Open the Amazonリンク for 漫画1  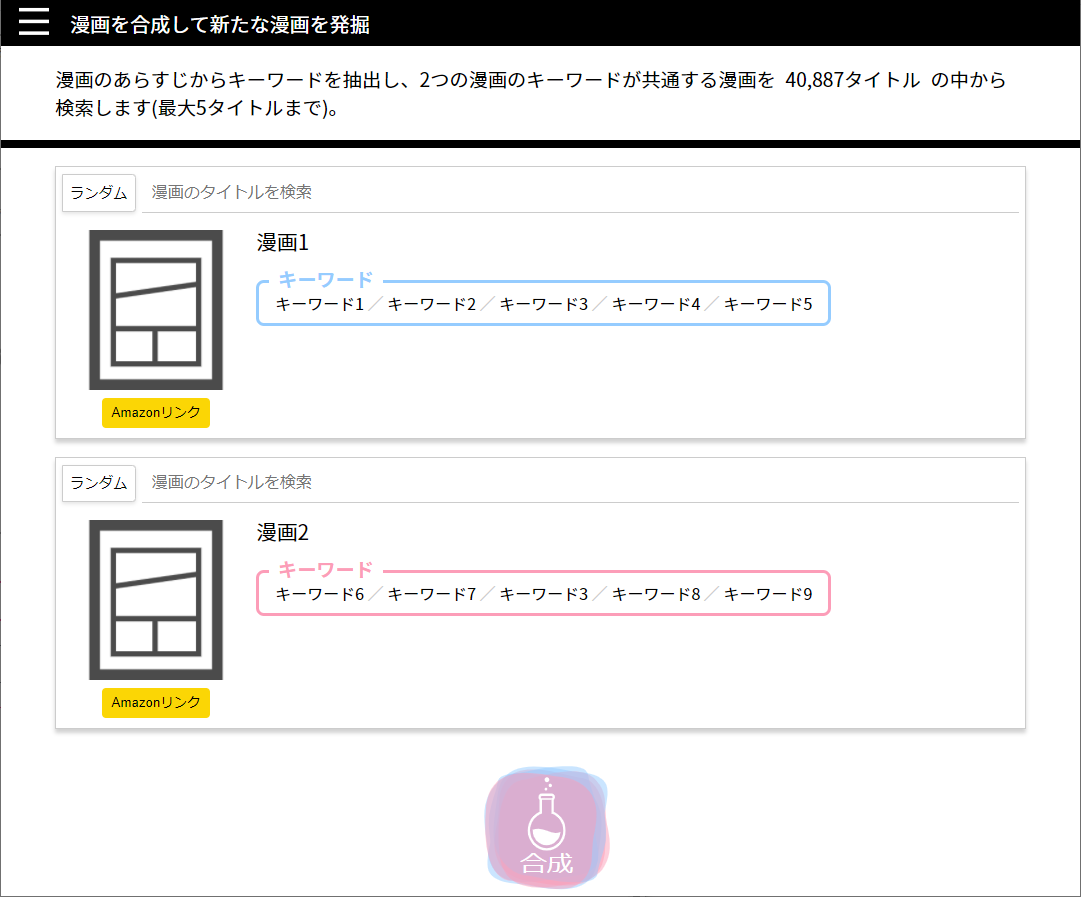pos(155,412)
